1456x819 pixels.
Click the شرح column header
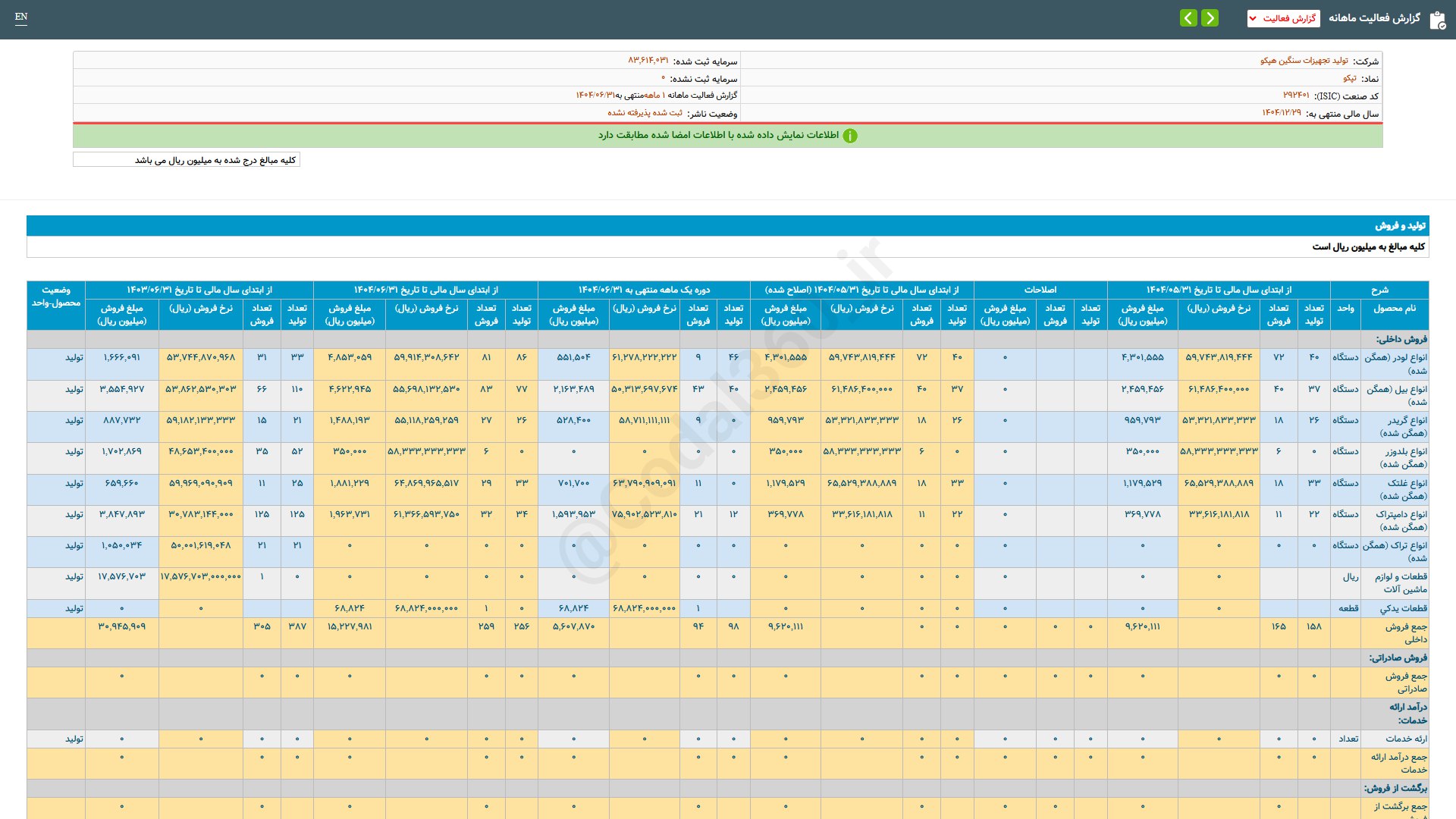(x=1379, y=290)
